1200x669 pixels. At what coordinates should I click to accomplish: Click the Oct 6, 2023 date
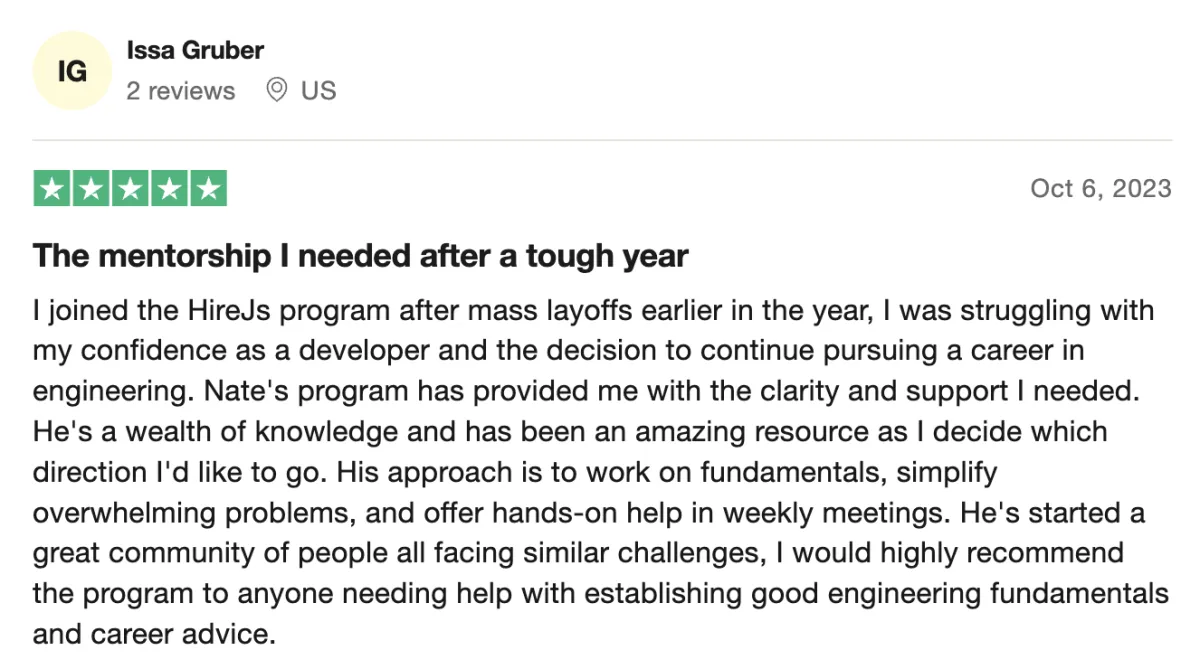1100,189
